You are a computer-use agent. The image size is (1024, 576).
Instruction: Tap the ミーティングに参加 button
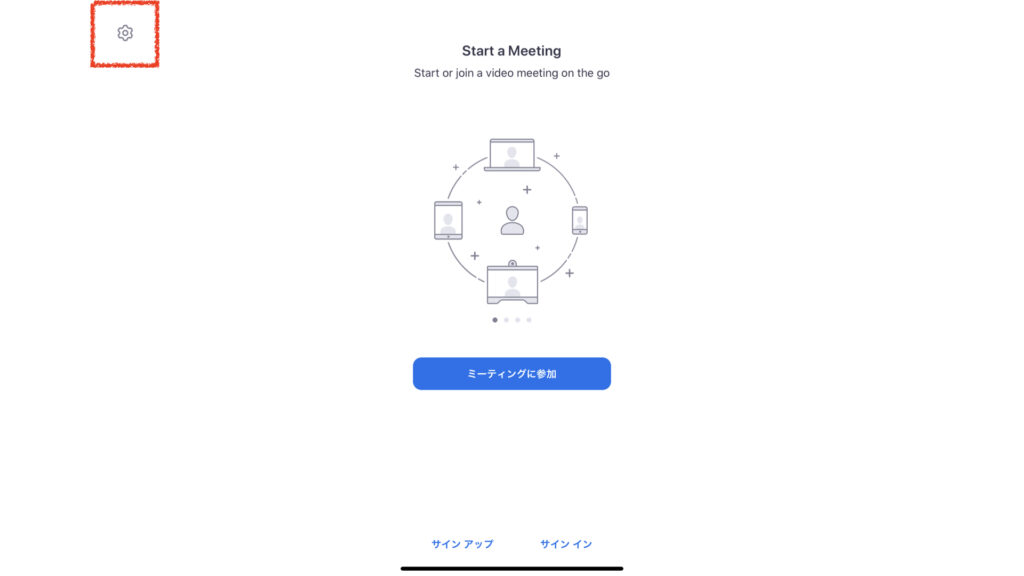coord(511,374)
